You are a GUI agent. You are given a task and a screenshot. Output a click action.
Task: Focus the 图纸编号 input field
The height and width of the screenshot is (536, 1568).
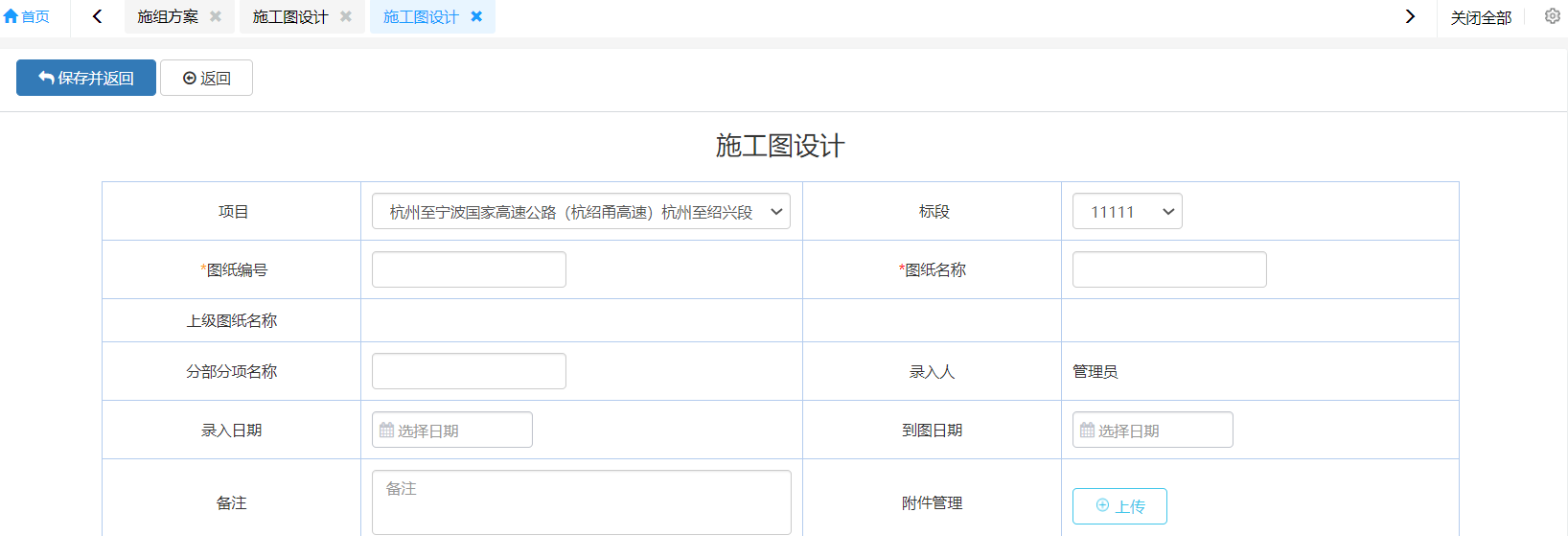point(469,269)
